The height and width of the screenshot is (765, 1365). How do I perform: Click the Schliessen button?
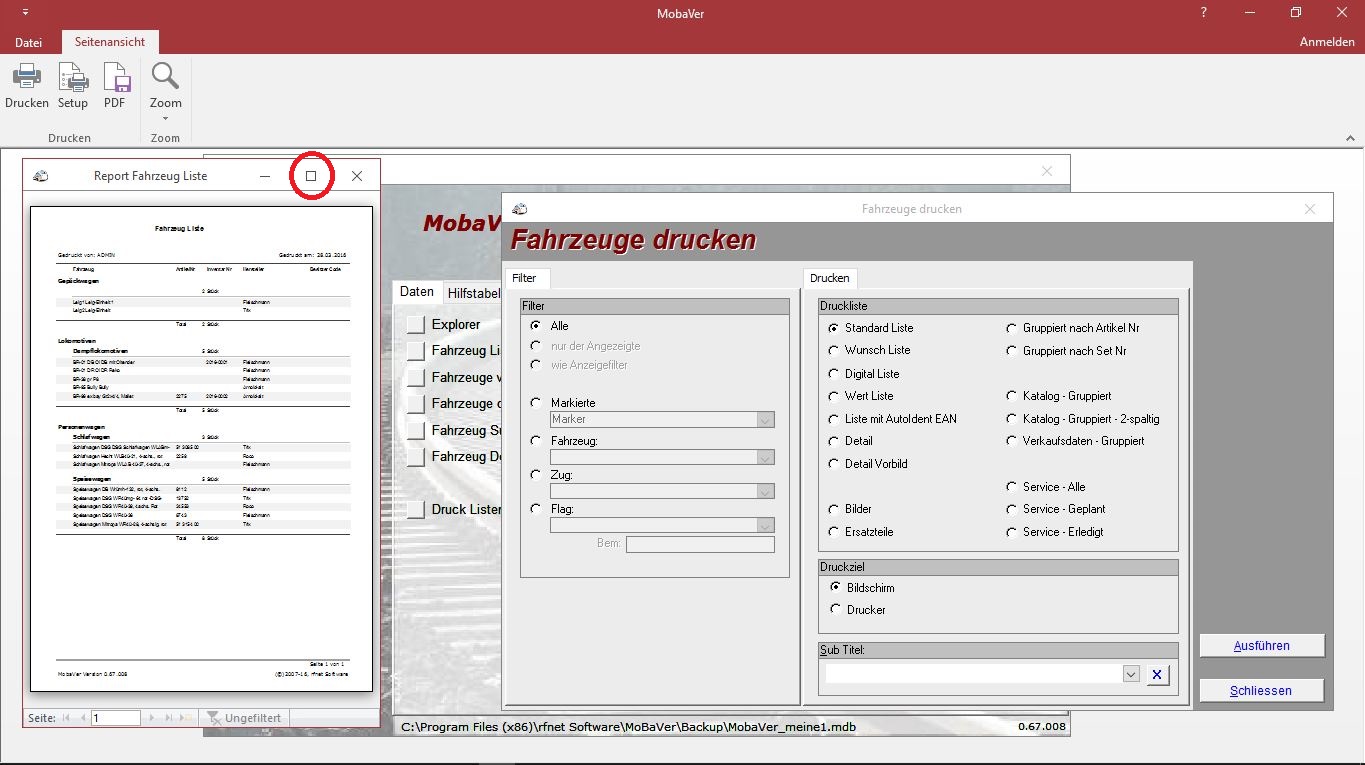click(x=1262, y=691)
